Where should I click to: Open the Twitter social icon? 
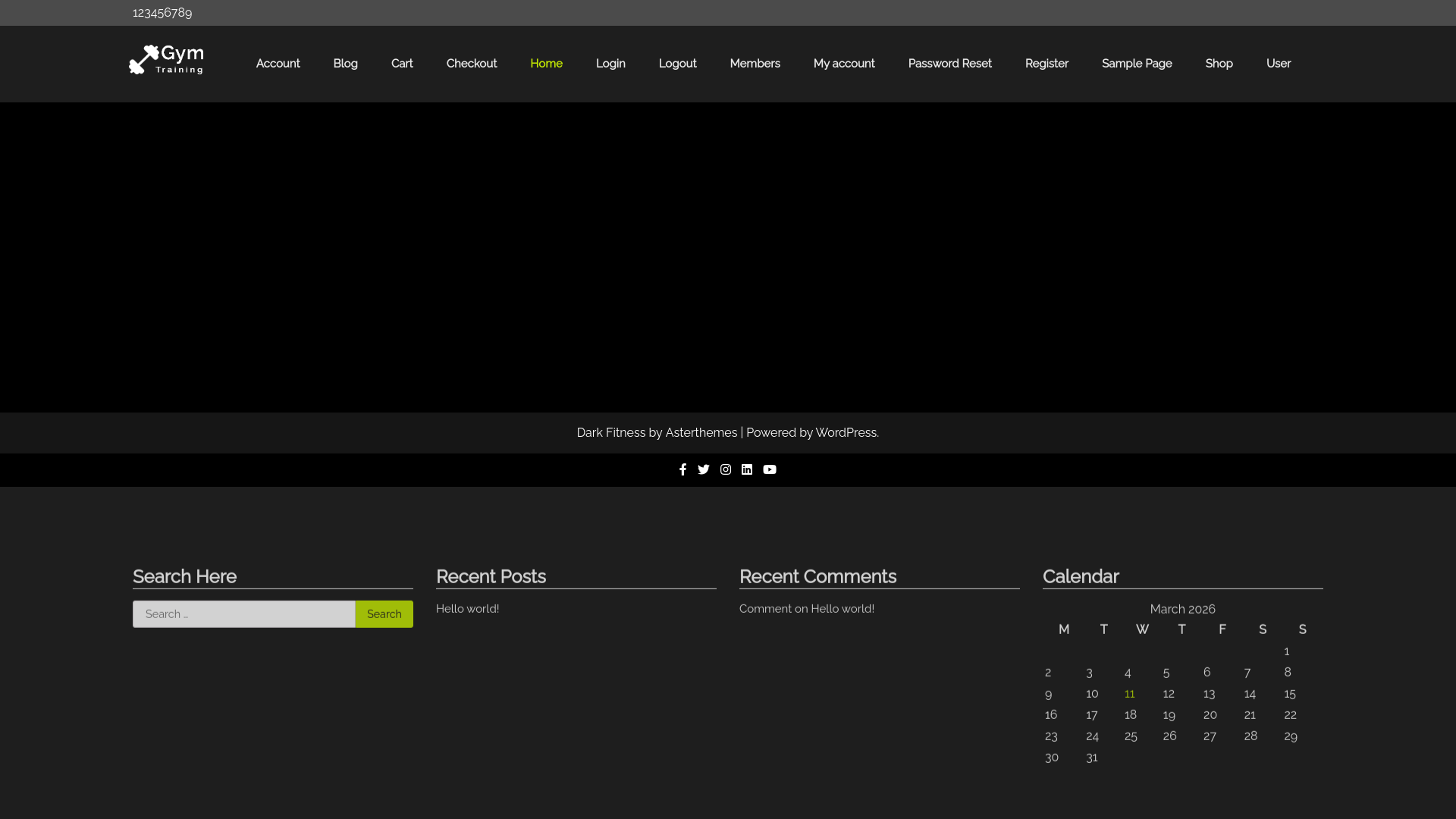point(704,470)
